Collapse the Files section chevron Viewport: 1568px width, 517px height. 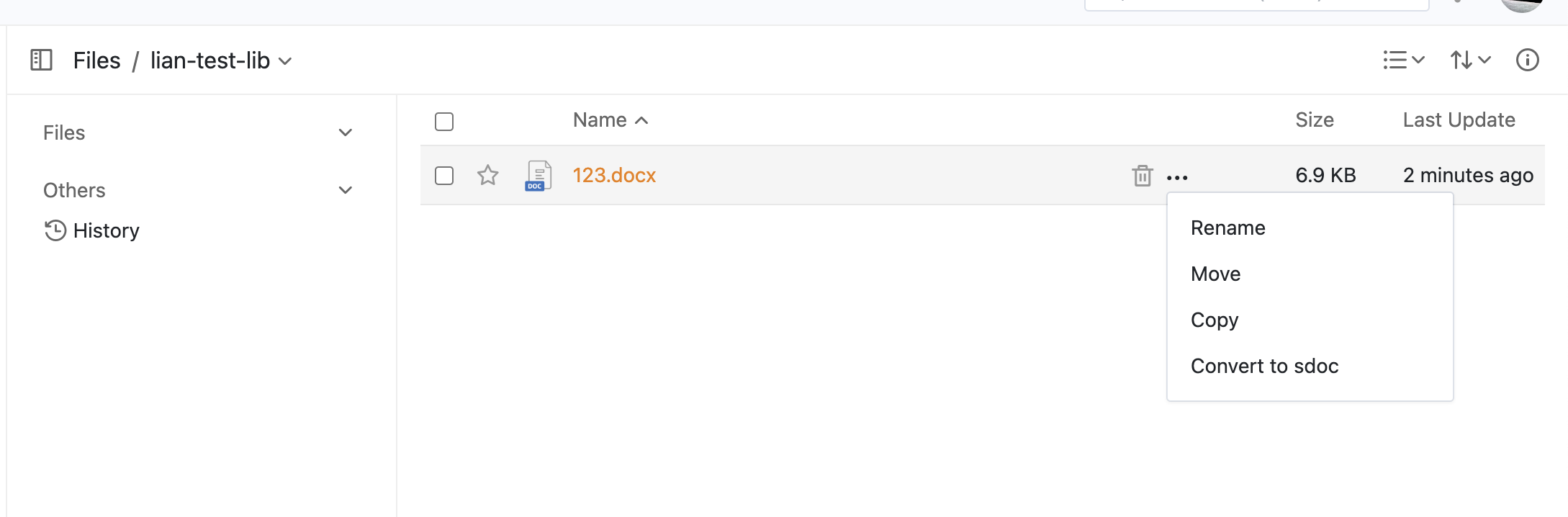click(x=346, y=132)
